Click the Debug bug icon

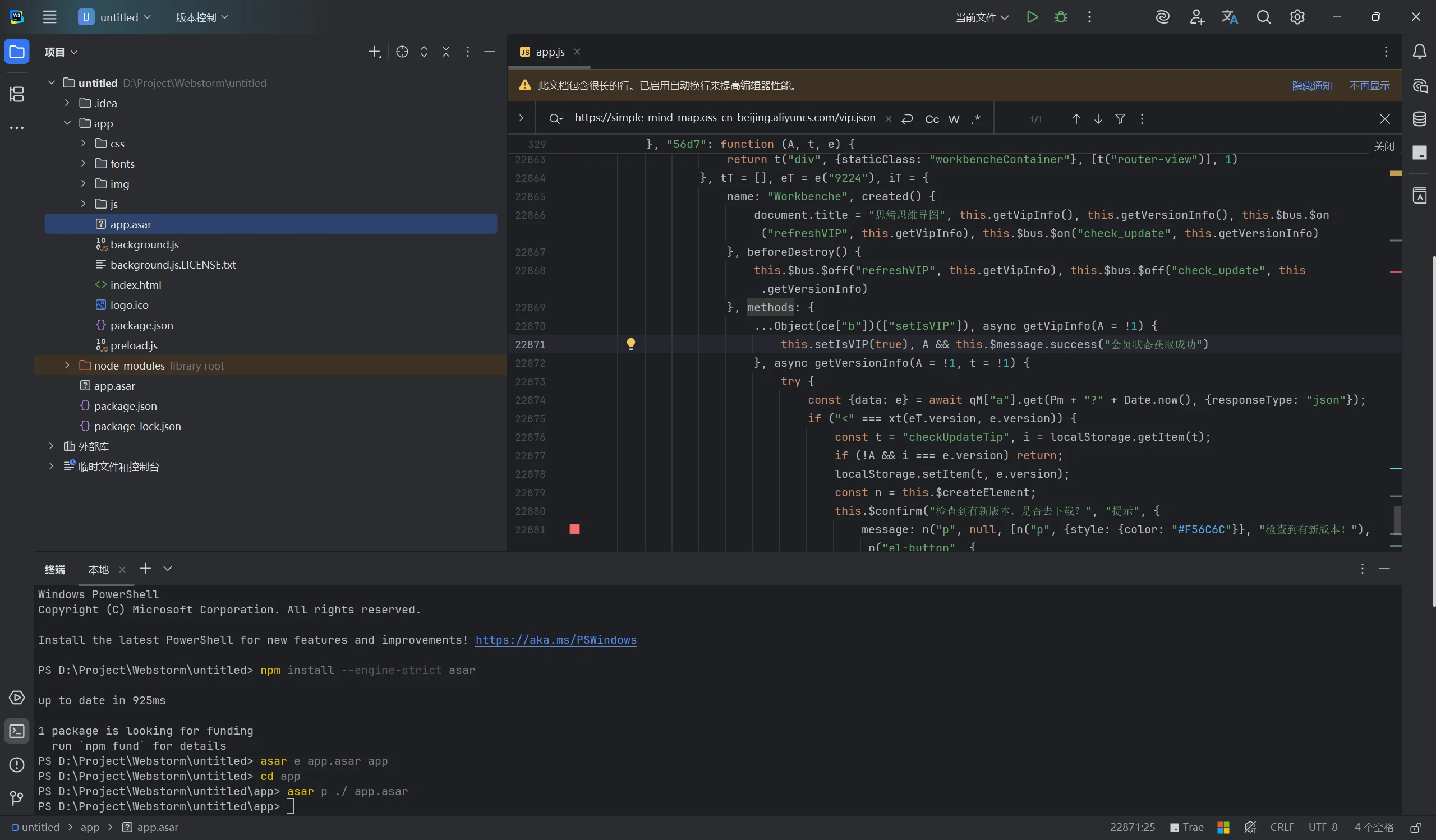1061,17
